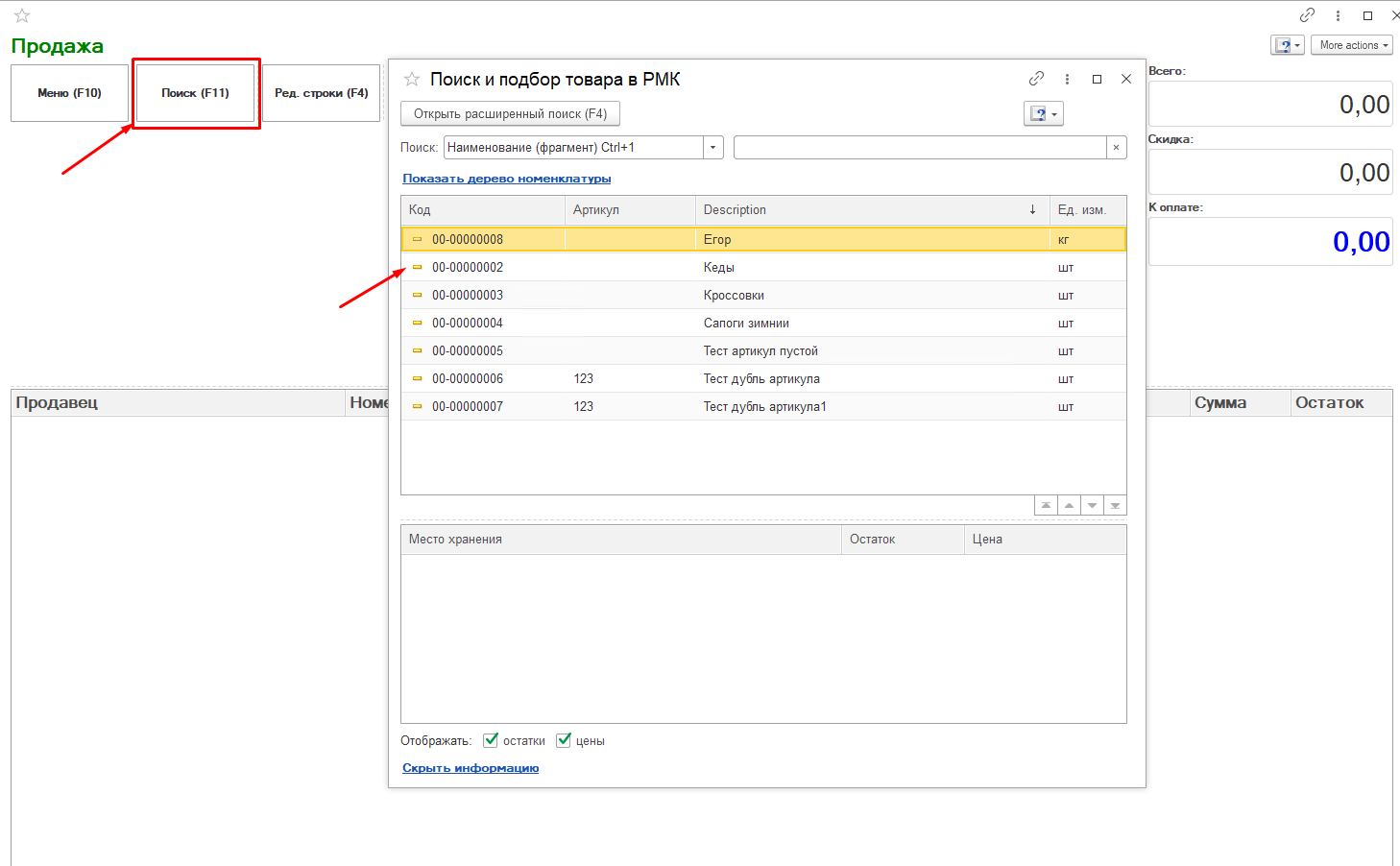Select the Кеды row
The image size is (1400, 866).
(x=763, y=267)
